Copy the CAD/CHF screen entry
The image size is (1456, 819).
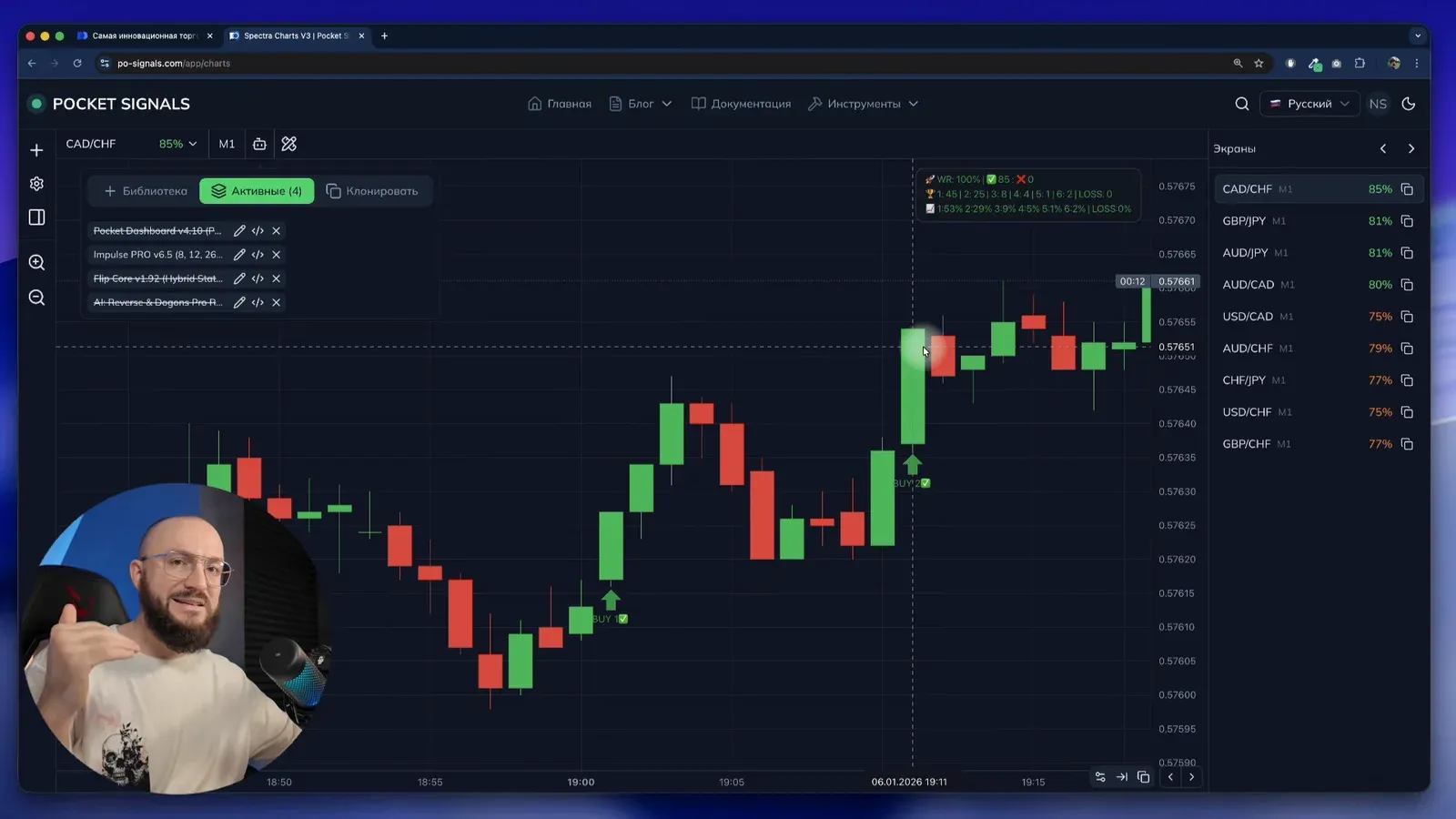coord(1407,189)
